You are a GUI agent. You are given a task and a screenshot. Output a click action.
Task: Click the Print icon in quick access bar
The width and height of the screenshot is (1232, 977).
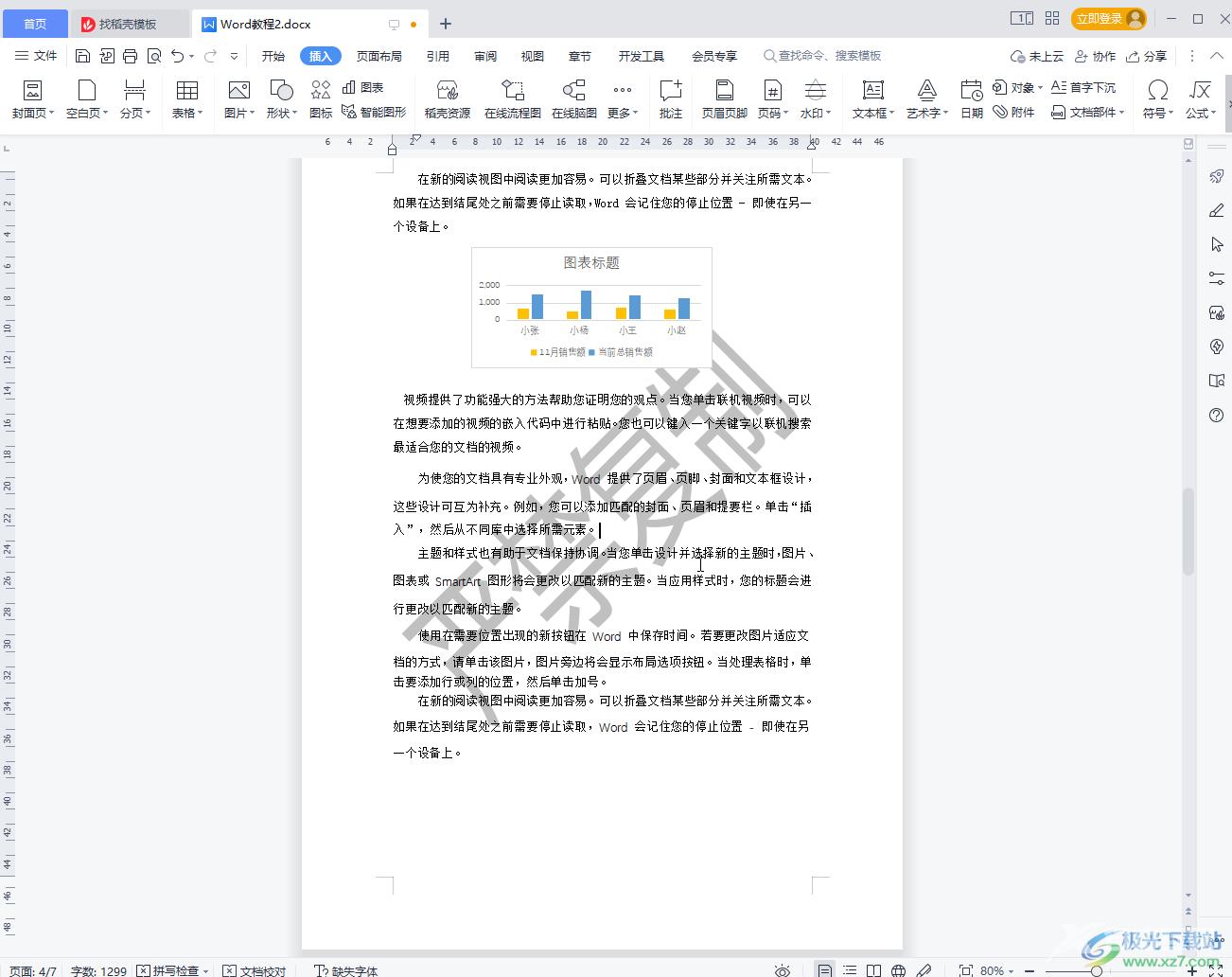pyautogui.click(x=130, y=56)
